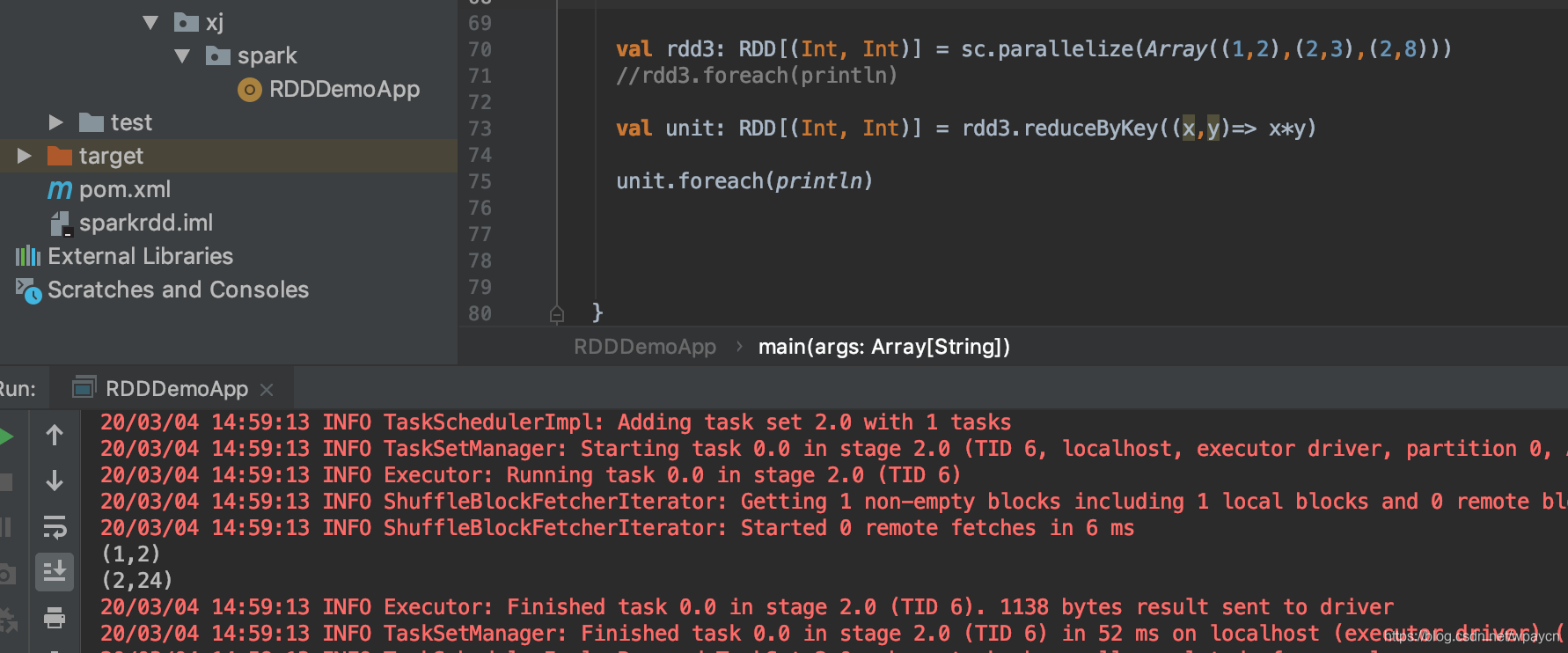Screen dimensions: 1568x653
Task: Click the commented rdd3.foreach line
Action: [756, 76]
